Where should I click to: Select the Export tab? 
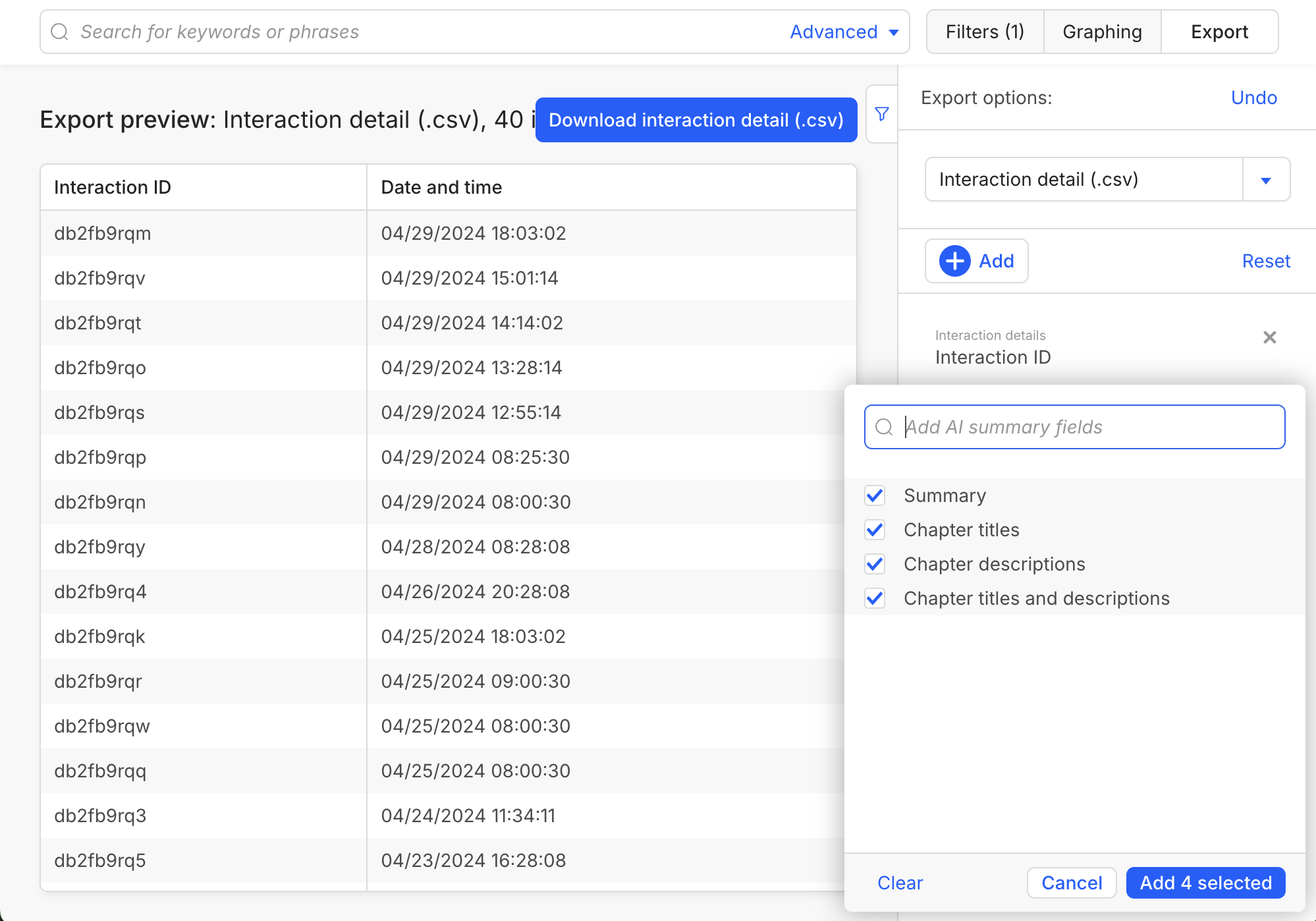[x=1219, y=32]
